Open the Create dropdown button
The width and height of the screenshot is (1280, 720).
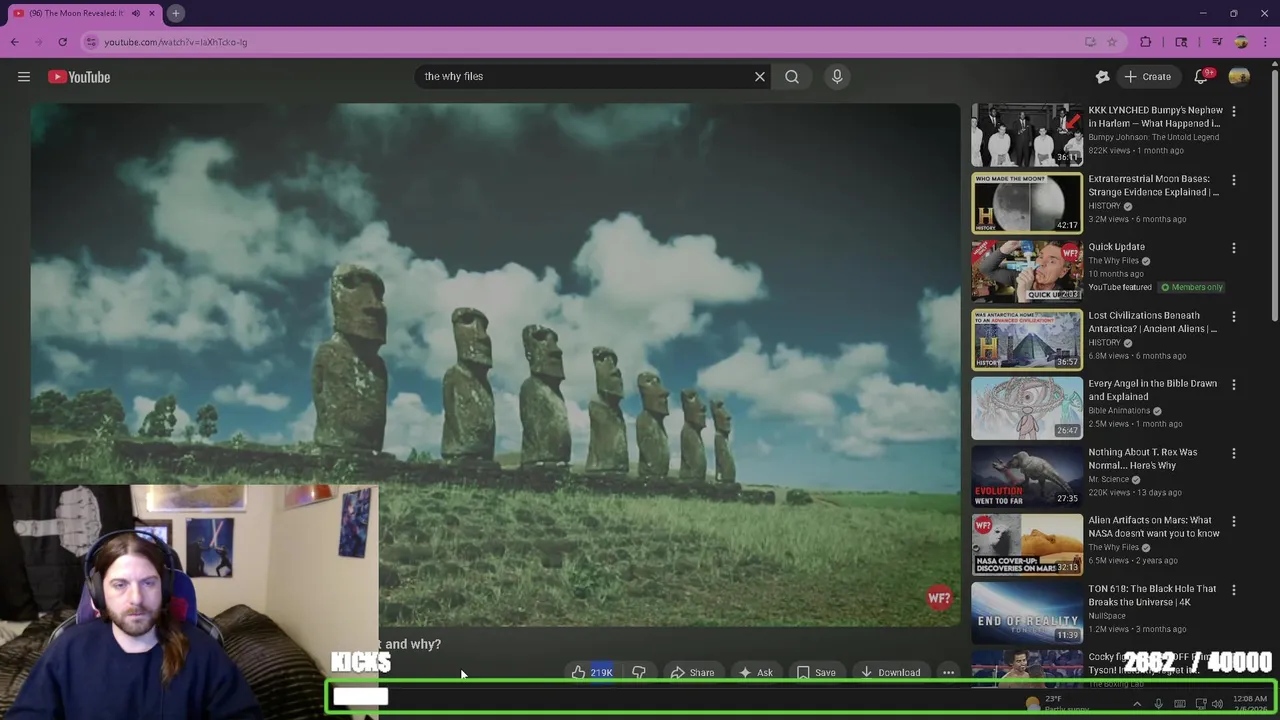(1147, 77)
